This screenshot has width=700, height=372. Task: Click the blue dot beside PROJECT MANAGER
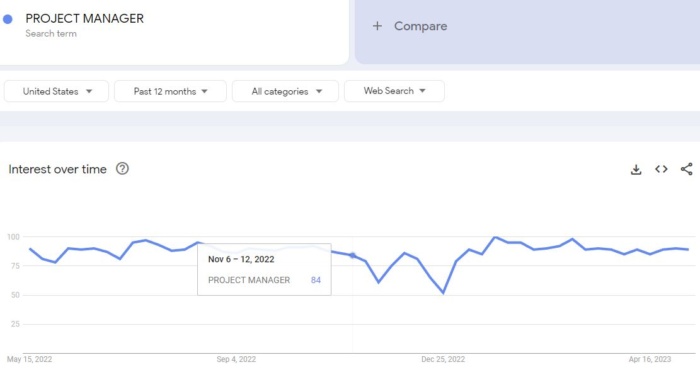(x=8, y=19)
